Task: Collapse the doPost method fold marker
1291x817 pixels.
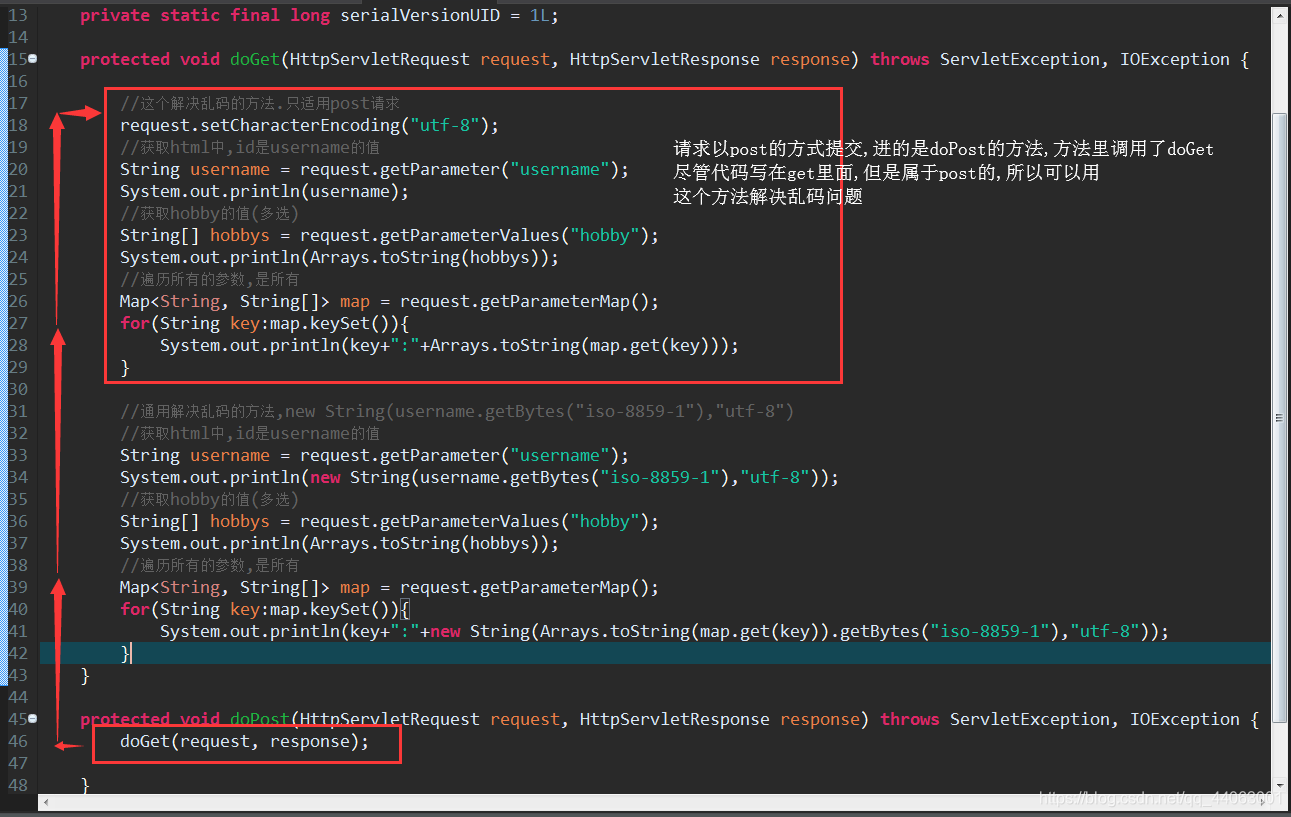Action: [33, 719]
